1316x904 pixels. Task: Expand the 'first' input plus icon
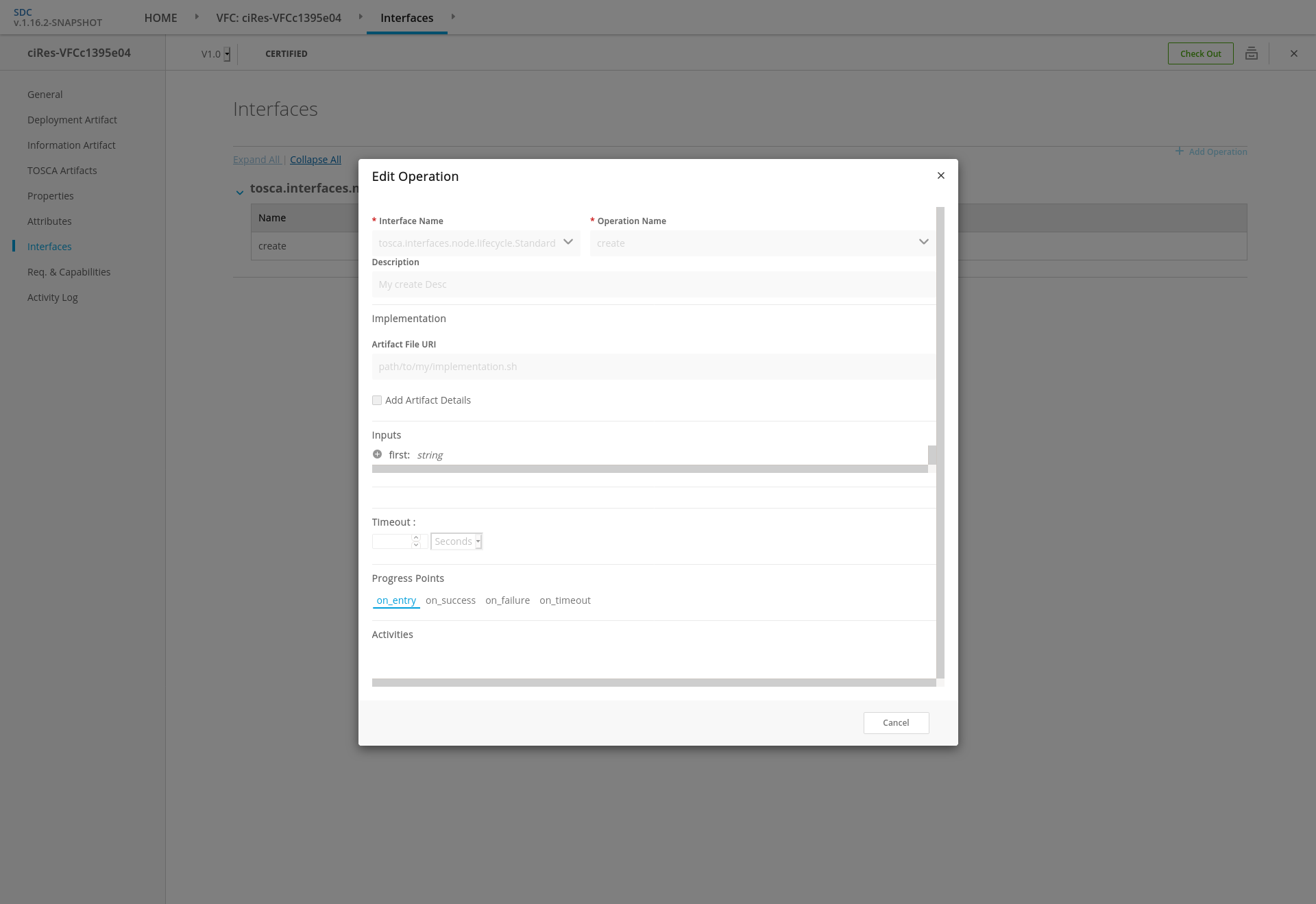377,454
